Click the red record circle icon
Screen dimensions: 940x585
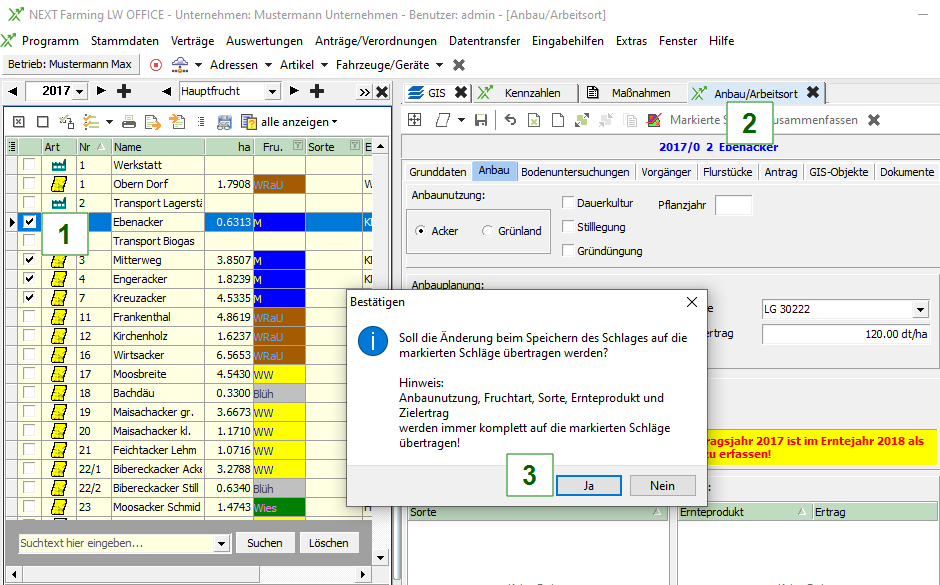coord(155,65)
